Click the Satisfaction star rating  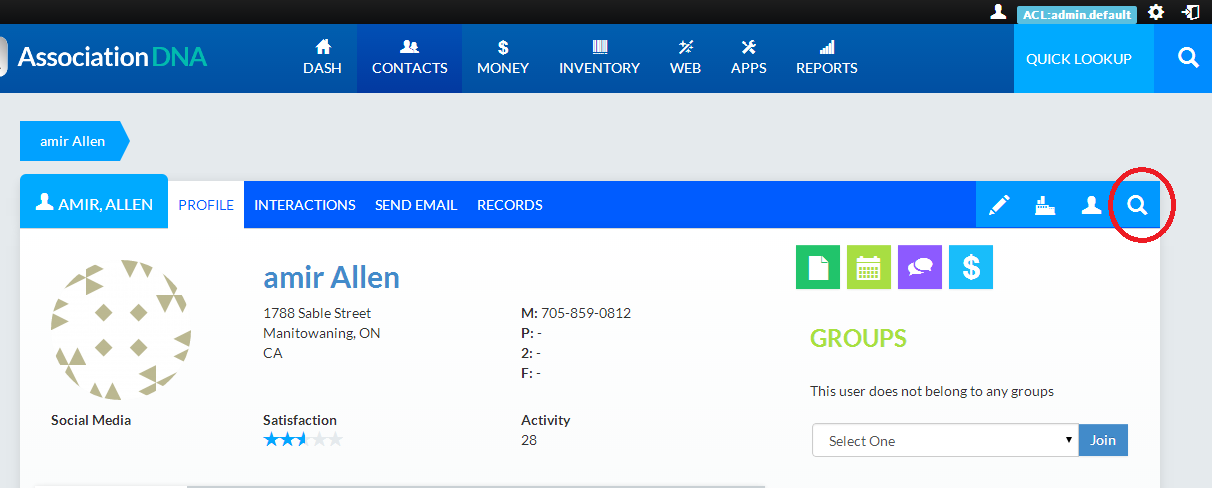(x=302, y=440)
